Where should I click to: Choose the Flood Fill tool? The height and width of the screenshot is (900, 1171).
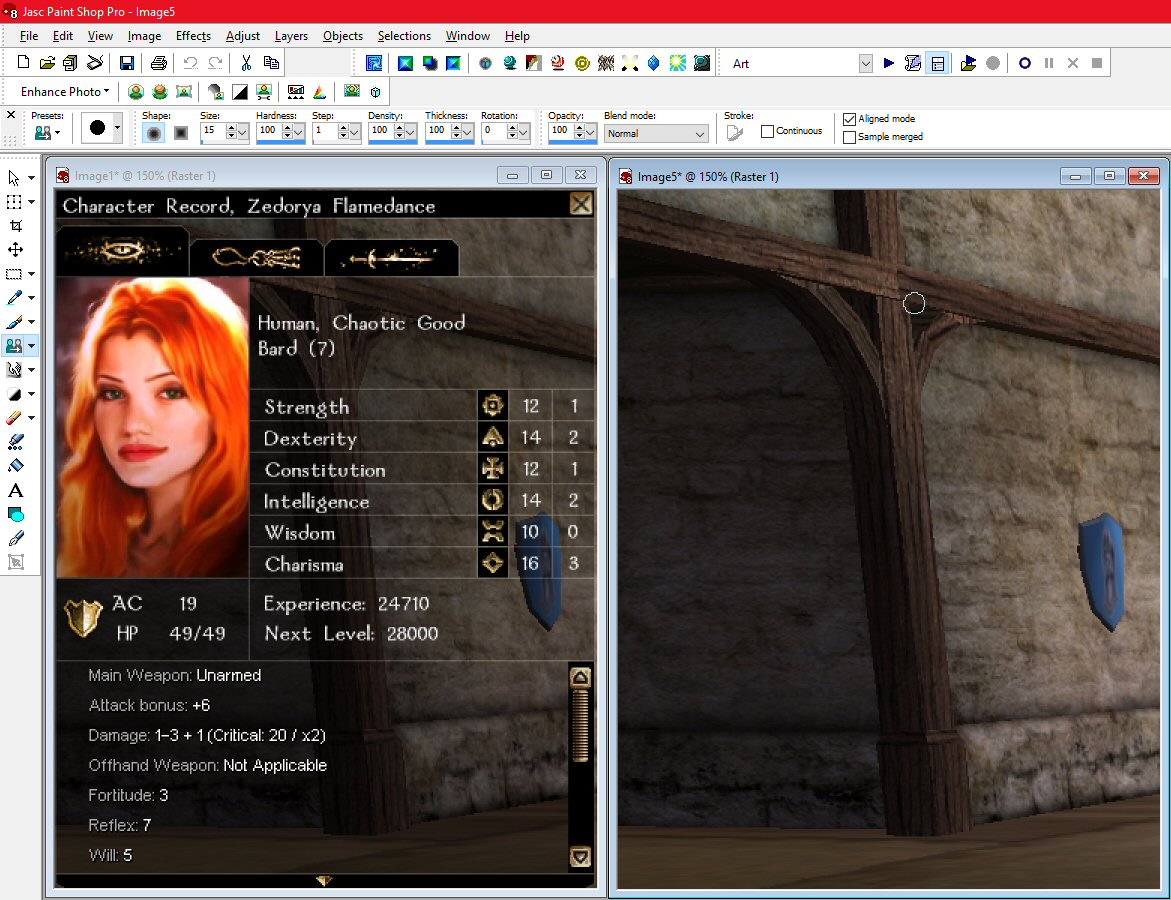(15, 466)
